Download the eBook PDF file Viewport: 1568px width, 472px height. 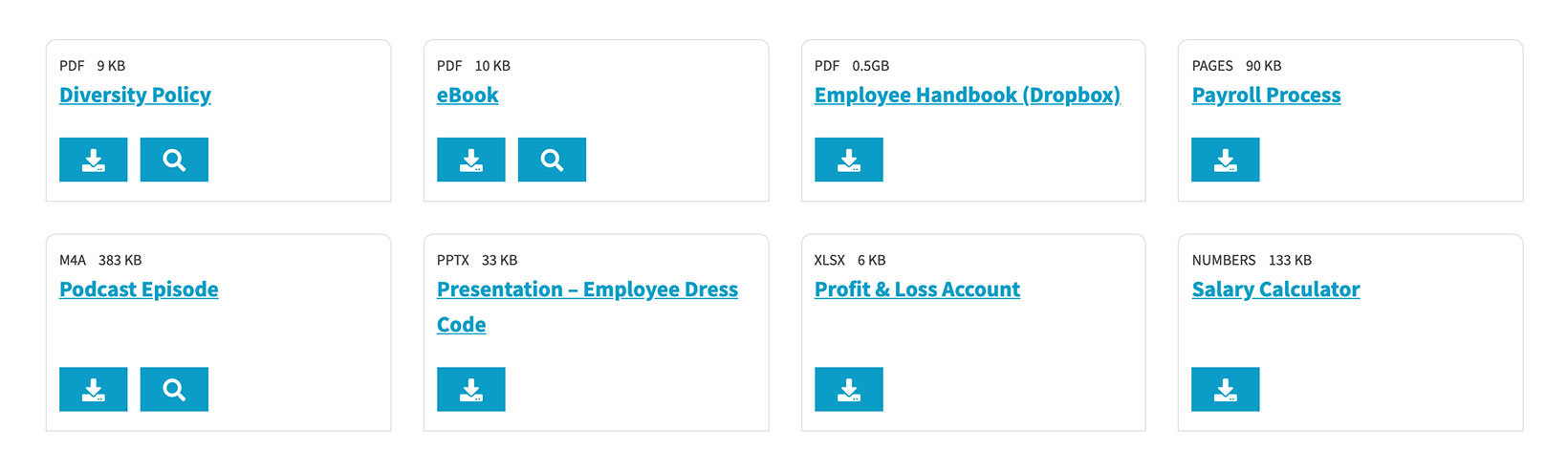(x=470, y=160)
